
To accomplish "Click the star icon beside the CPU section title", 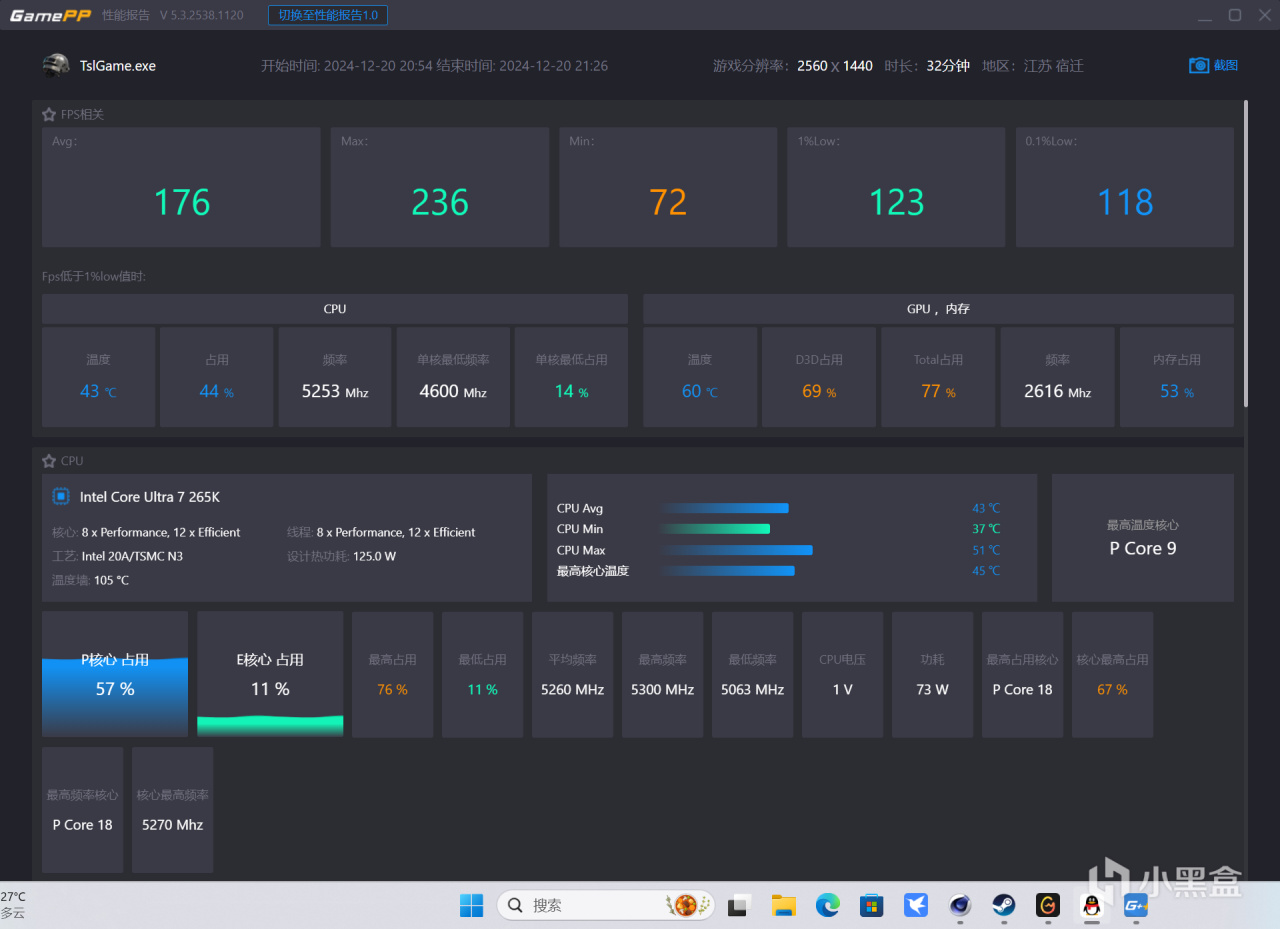I will pyautogui.click(x=49, y=461).
